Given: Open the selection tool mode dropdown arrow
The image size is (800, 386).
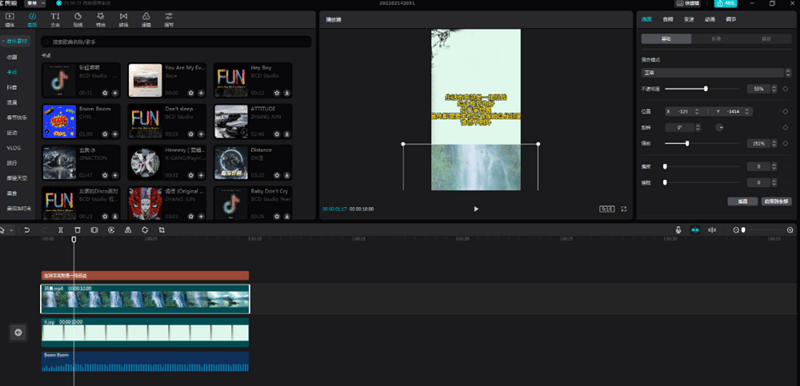Looking at the screenshot, I should tap(12, 230).
